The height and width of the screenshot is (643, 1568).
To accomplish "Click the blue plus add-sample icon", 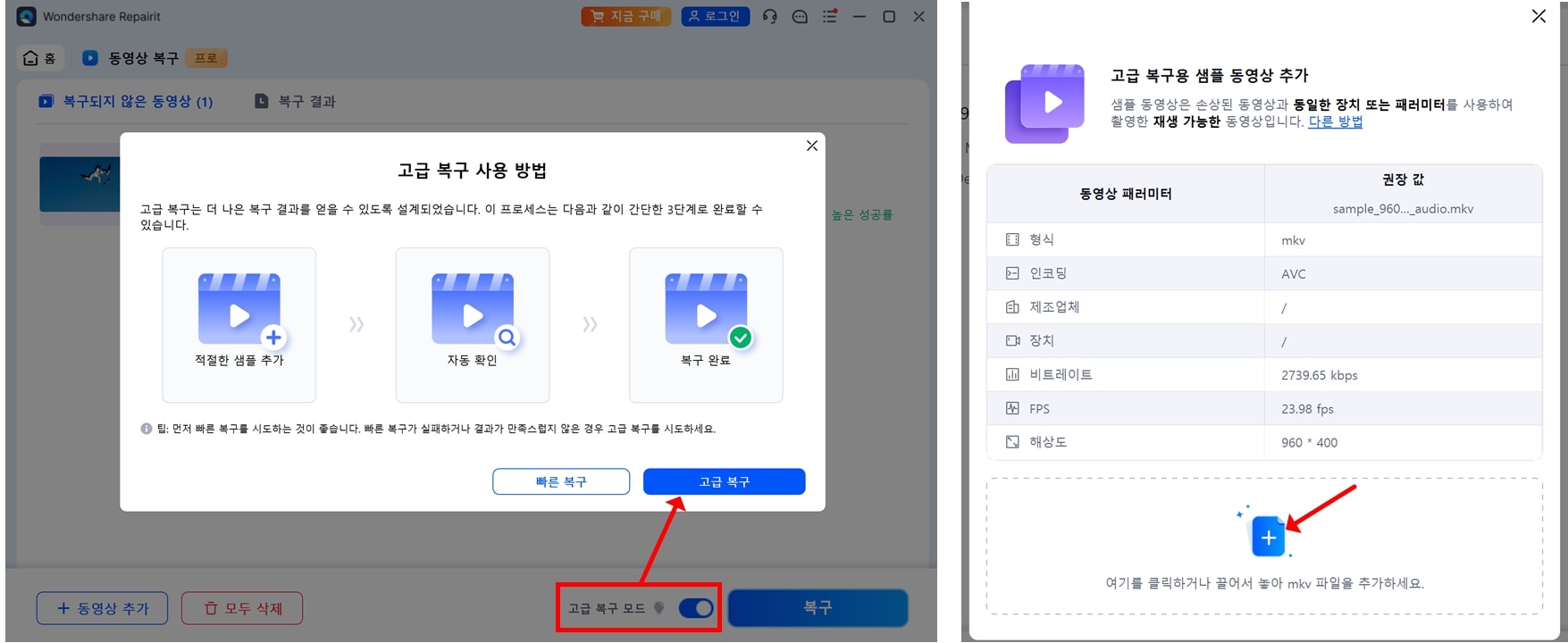I will coord(1268,537).
